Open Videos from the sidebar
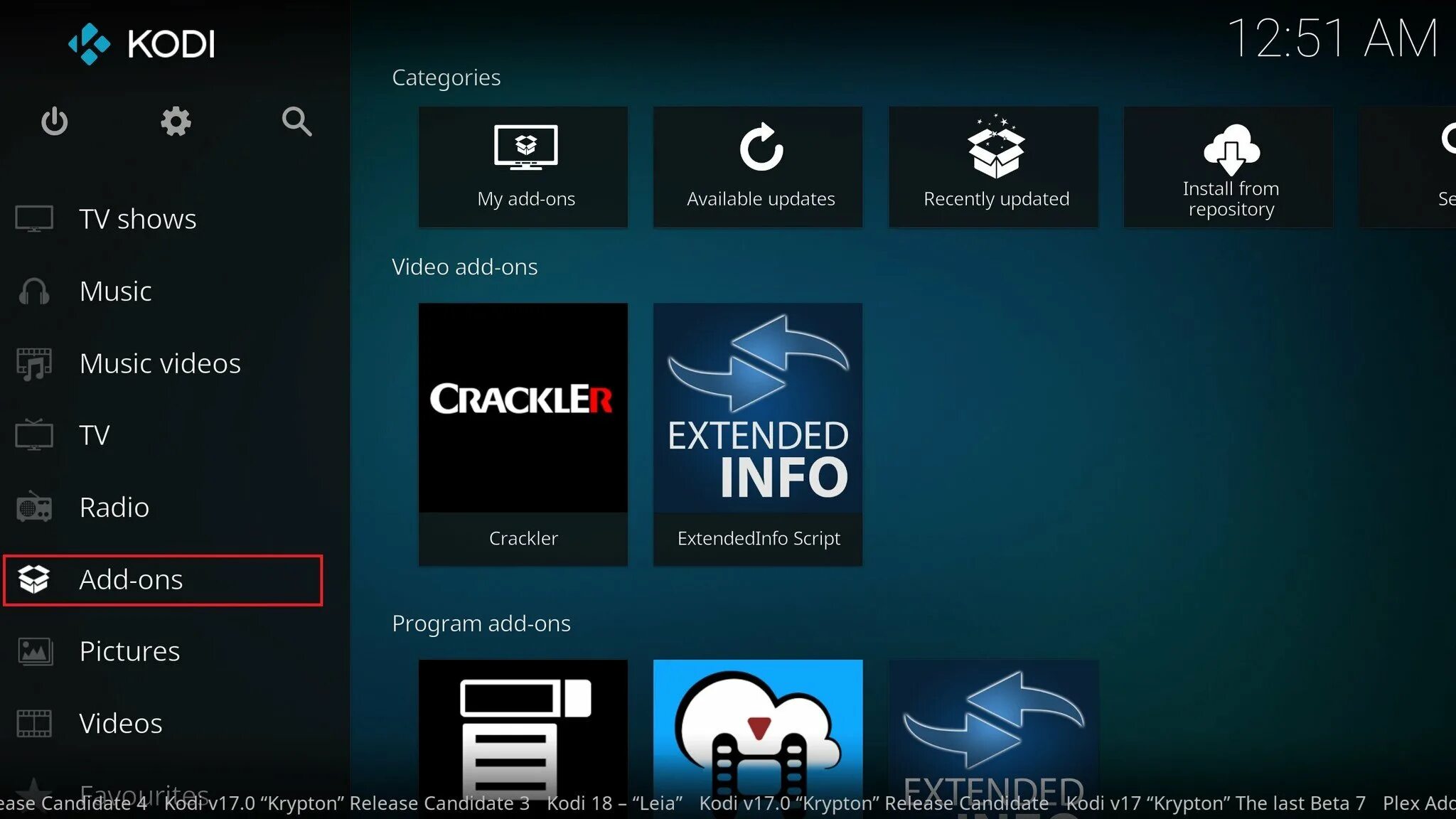Image resolution: width=1456 pixels, height=819 pixels. [121, 723]
